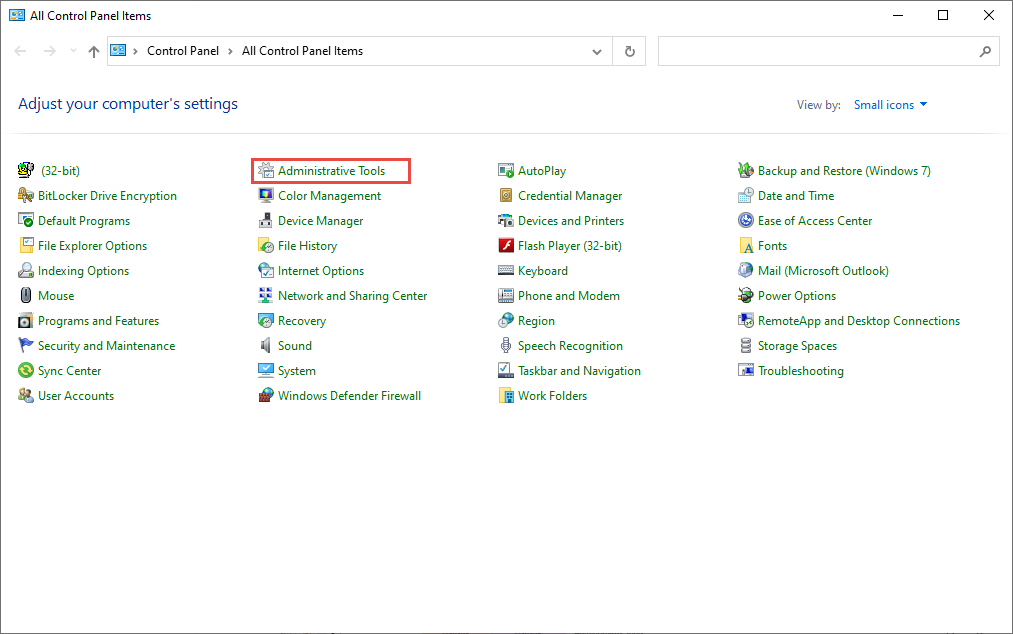Viewport: 1013px width, 634px height.
Task: Open the Credential Manager safe icon
Action: tap(506, 196)
